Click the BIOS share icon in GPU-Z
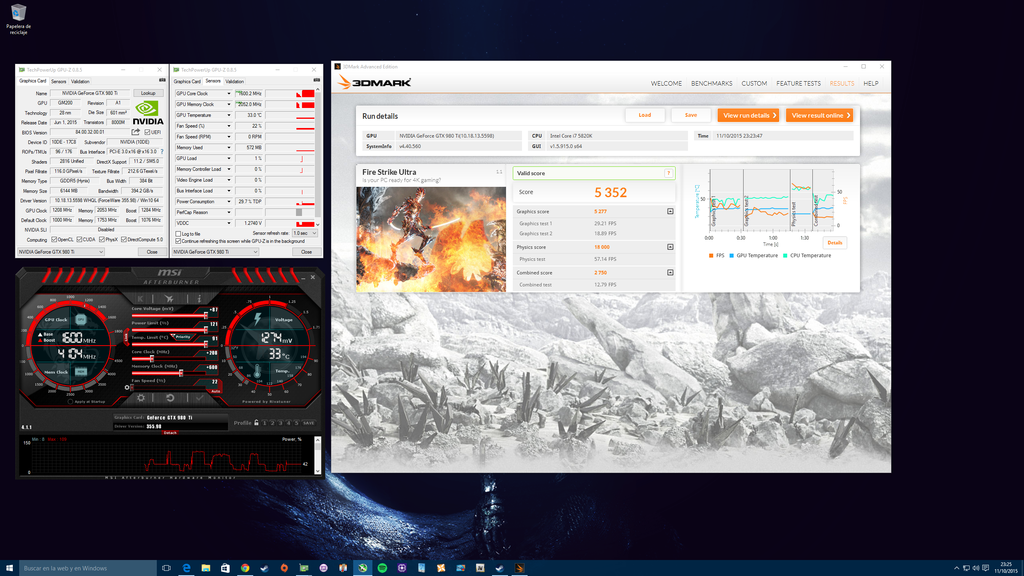Viewport: 1024px width, 576px height. point(136,132)
